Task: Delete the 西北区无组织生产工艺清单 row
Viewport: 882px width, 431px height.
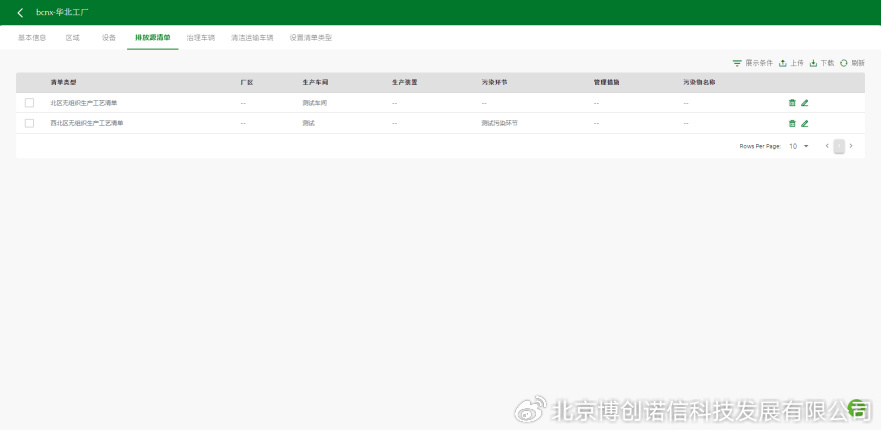Action: 792,124
